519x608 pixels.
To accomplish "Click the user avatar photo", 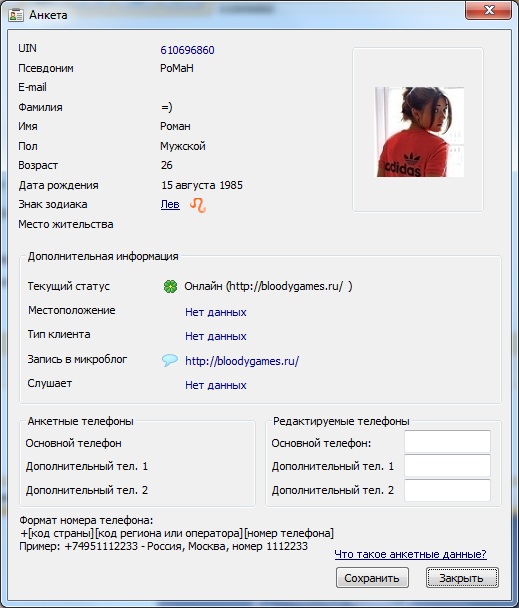I will 419,132.
